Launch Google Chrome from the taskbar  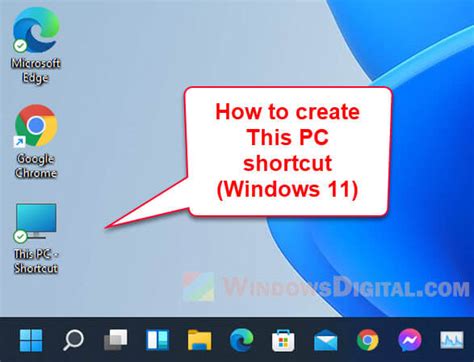pos(368,340)
